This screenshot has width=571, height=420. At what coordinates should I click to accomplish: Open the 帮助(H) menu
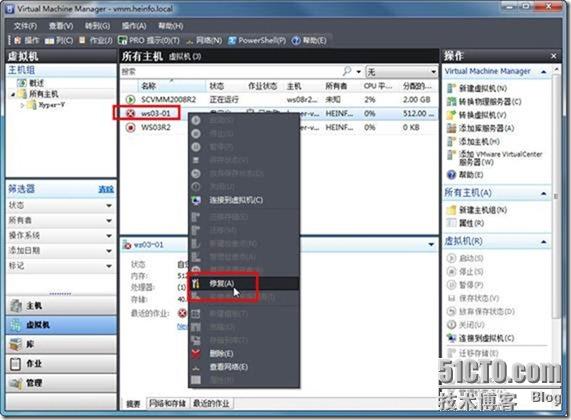pos(171,26)
